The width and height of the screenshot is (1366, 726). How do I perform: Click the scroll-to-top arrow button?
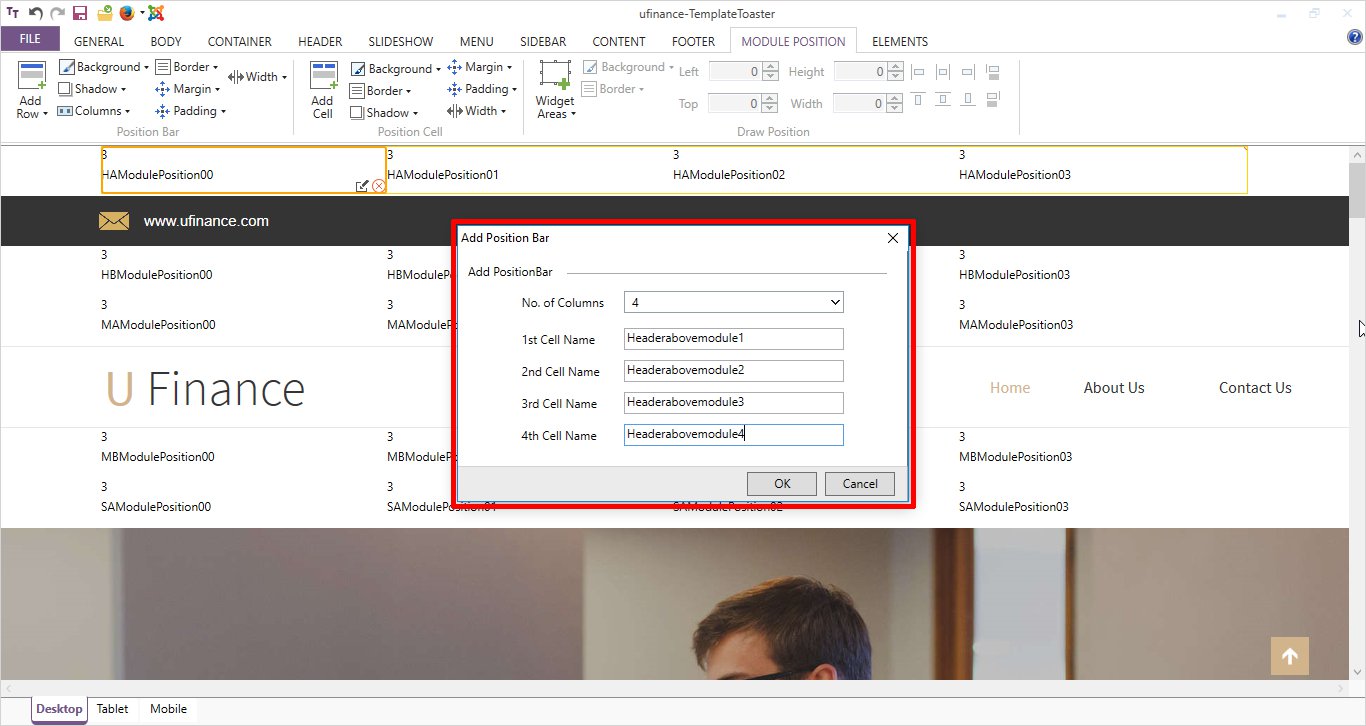click(1289, 656)
